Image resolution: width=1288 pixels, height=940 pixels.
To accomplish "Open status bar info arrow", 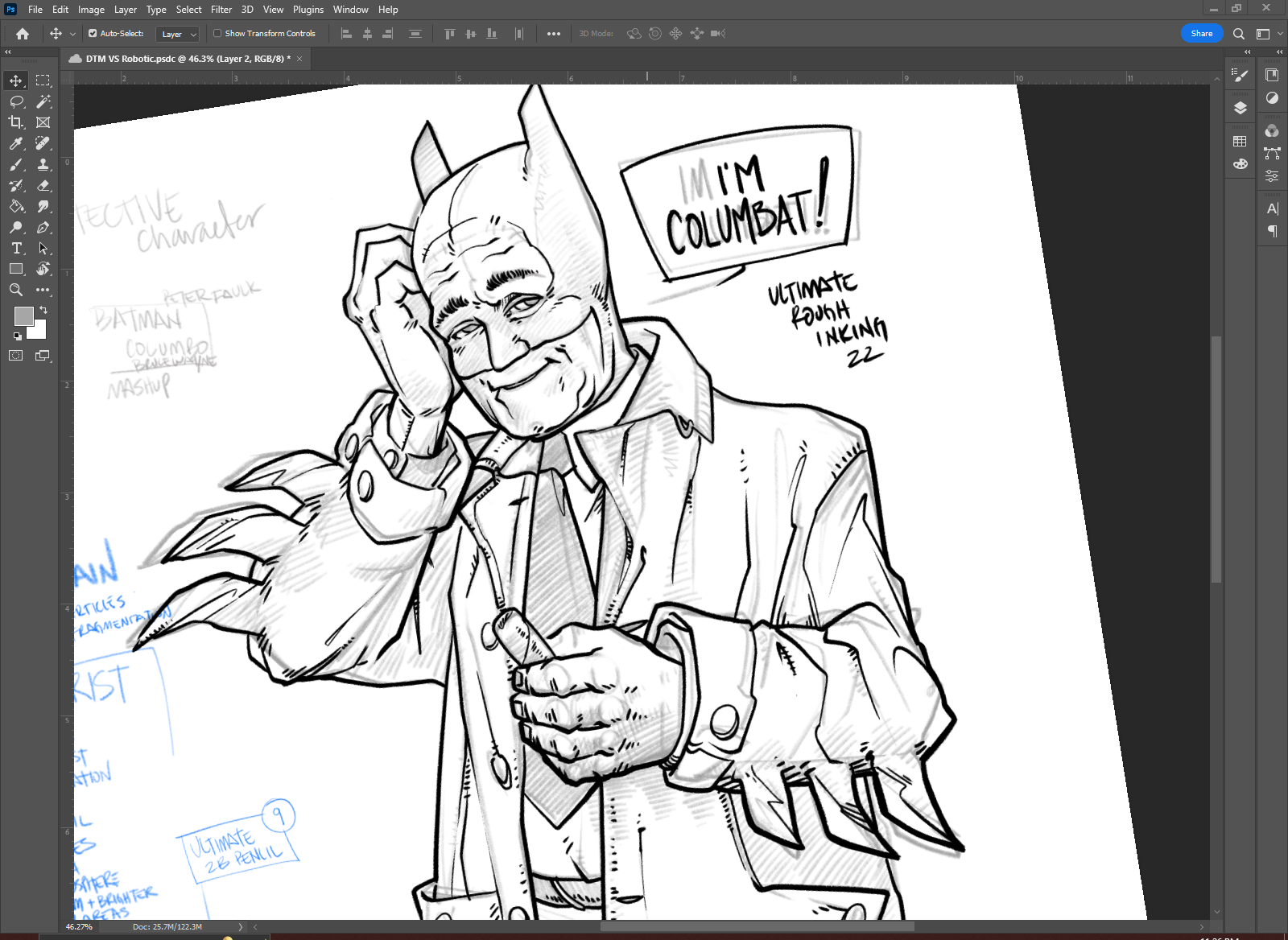I will (x=240, y=927).
